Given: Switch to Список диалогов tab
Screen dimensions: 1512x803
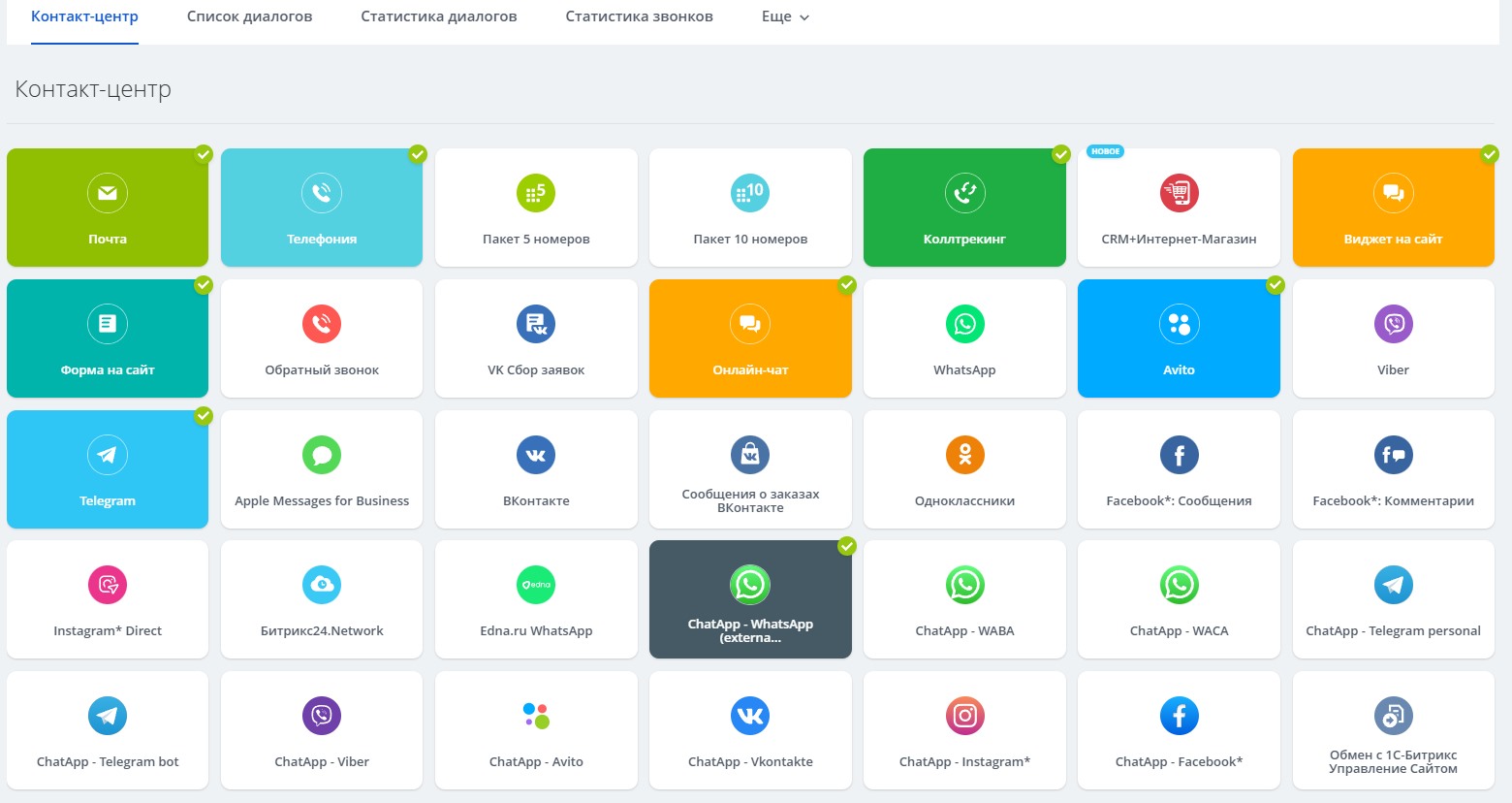Looking at the screenshot, I should 249,16.
